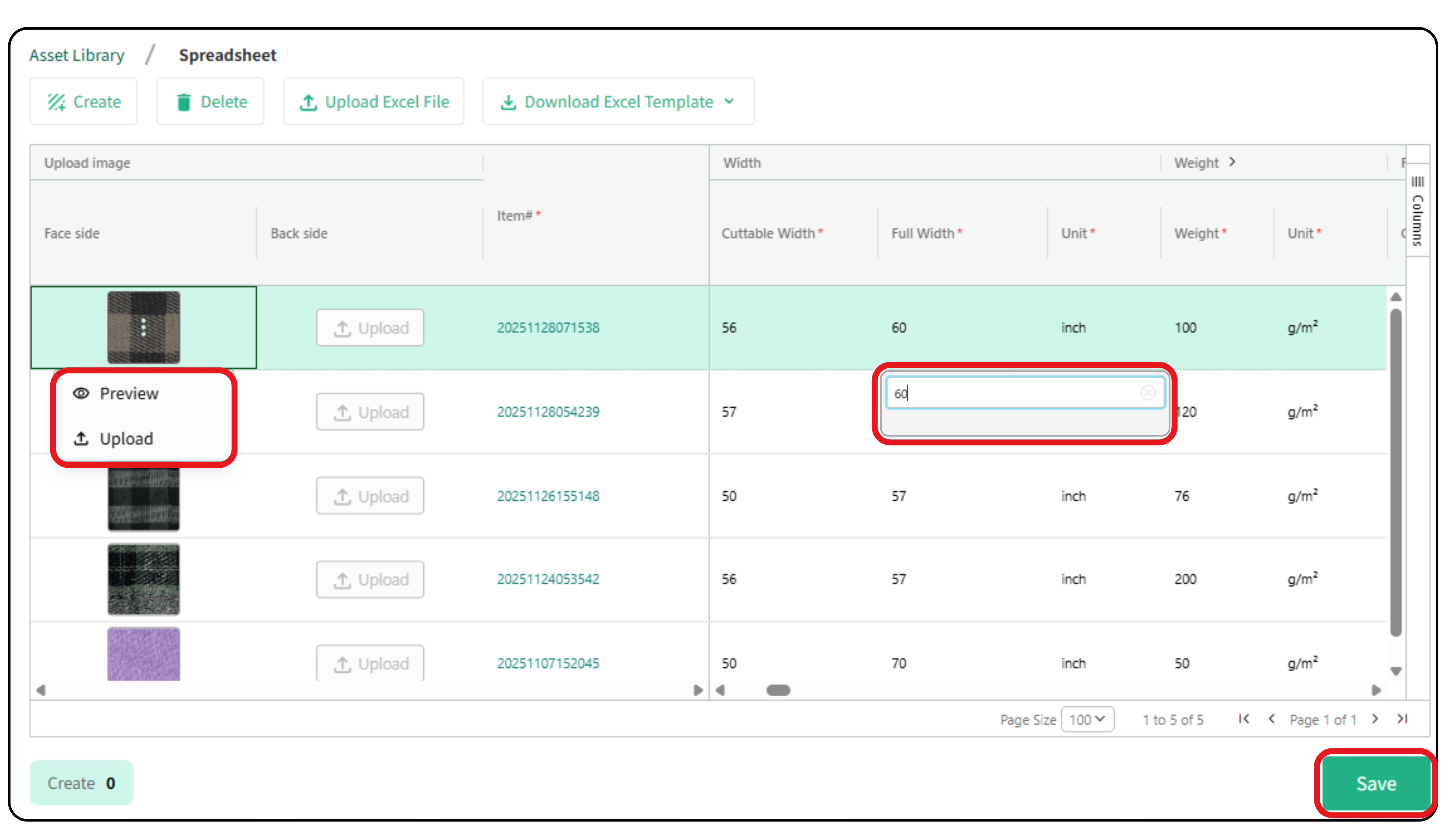The height and width of the screenshot is (837, 1456).
Task: Choose Preview from the context menu
Action: tap(129, 394)
